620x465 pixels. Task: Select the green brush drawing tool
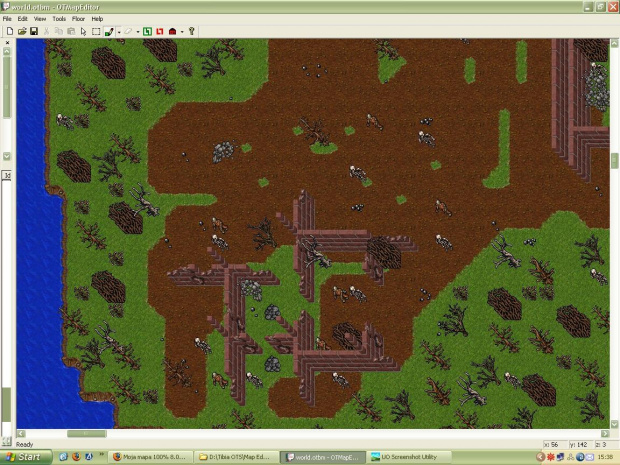coord(108,32)
